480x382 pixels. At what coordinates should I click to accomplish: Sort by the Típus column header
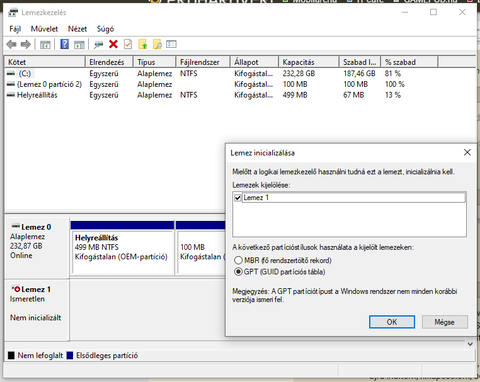pos(155,62)
